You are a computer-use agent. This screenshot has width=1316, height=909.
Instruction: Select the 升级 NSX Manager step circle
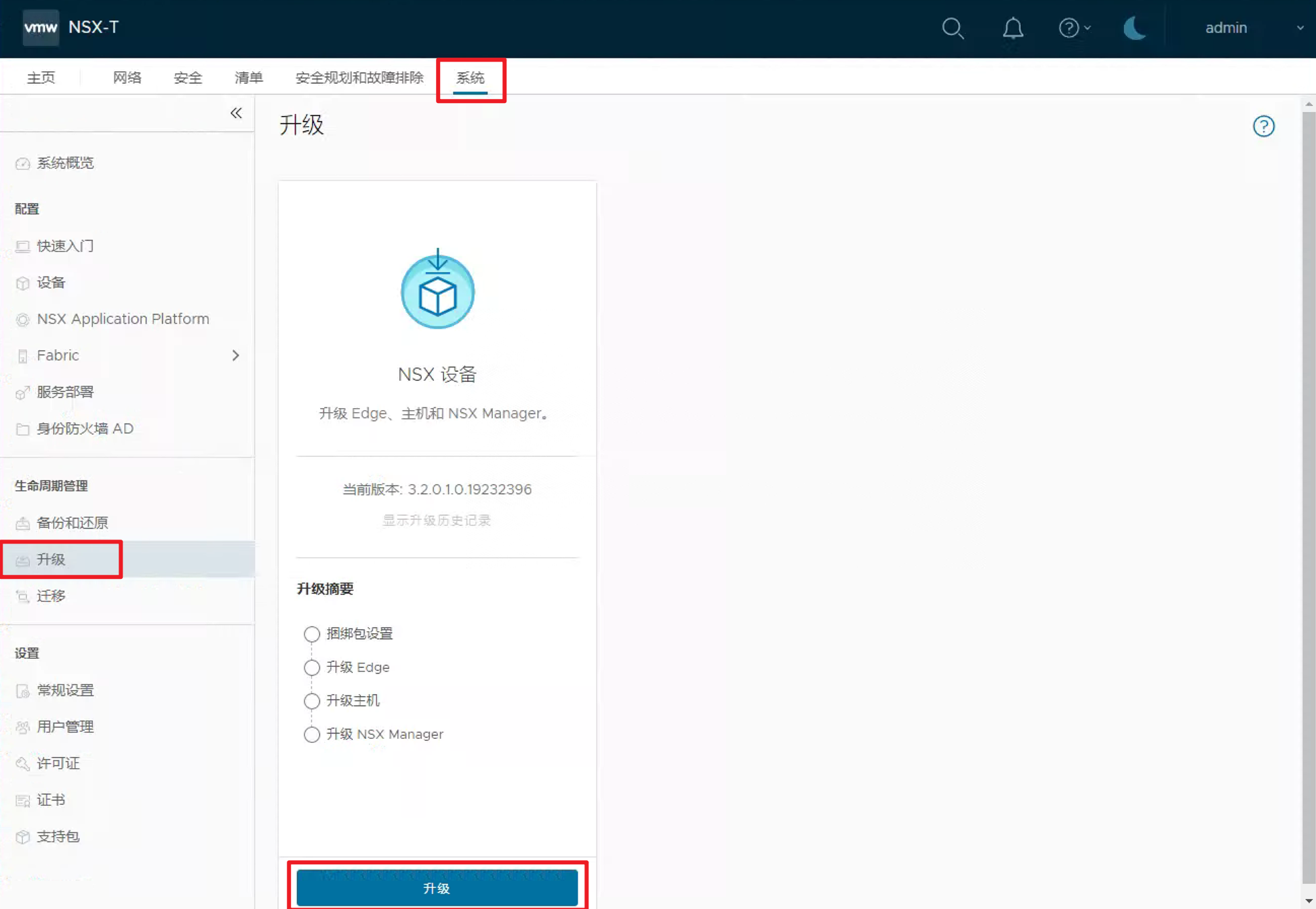tap(312, 735)
